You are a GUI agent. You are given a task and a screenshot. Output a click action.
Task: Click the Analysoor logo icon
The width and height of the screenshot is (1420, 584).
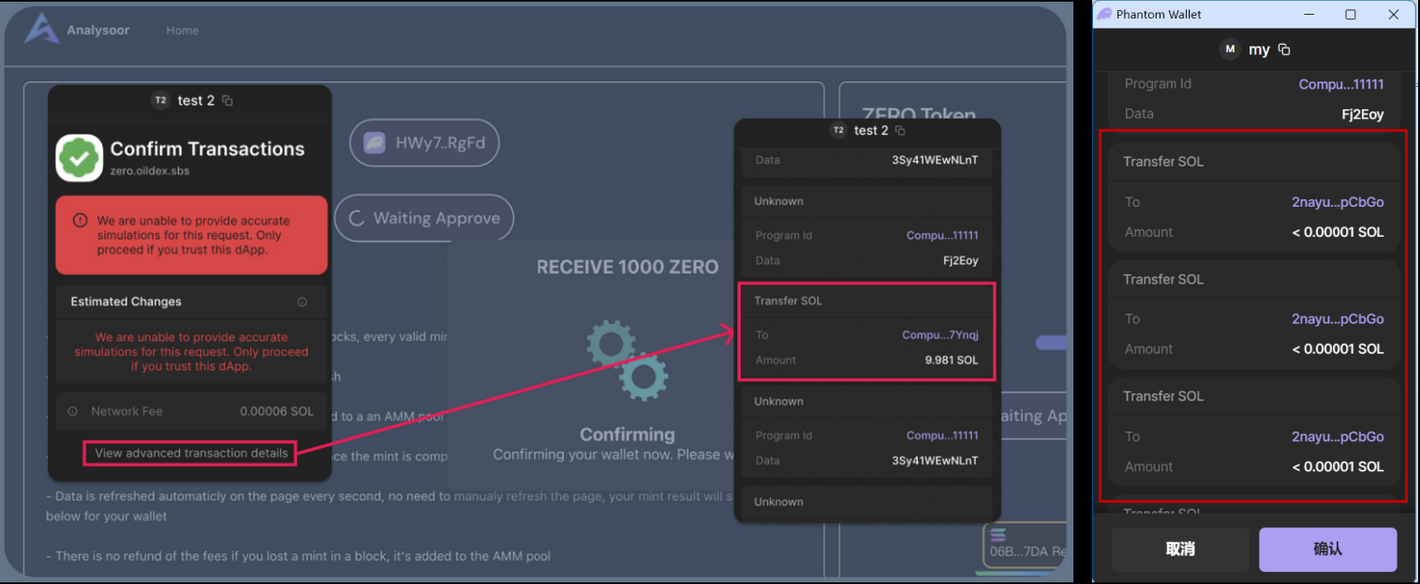point(41,29)
